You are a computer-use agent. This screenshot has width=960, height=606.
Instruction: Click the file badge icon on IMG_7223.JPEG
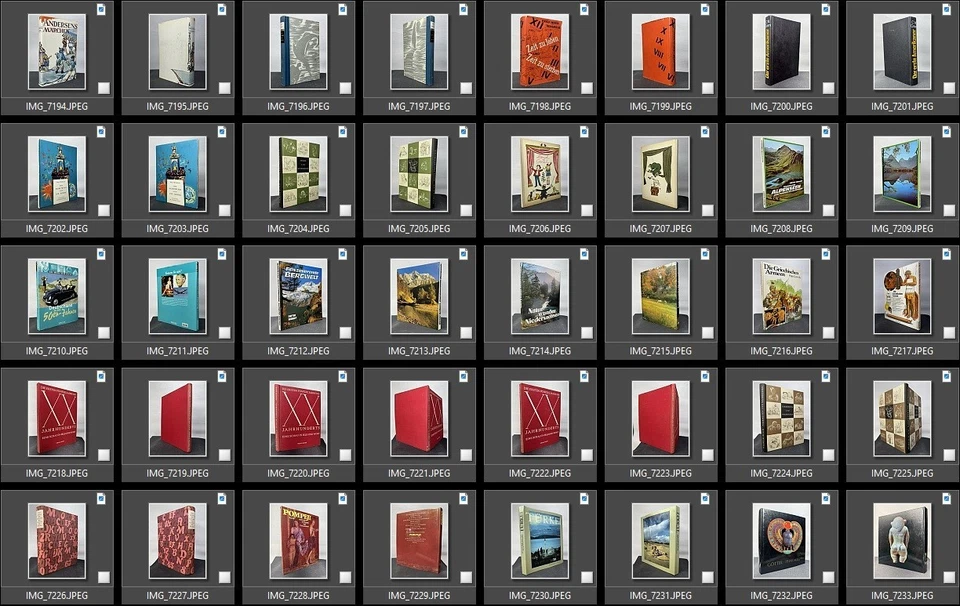pos(705,376)
